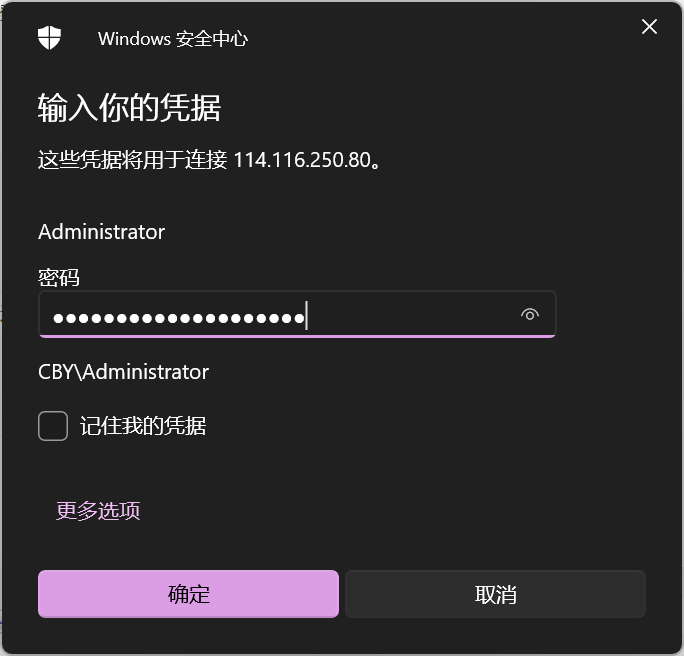Click the 记住我的凭据 label text
The height and width of the screenshot is (656, 684).
[x=143, y=426]
